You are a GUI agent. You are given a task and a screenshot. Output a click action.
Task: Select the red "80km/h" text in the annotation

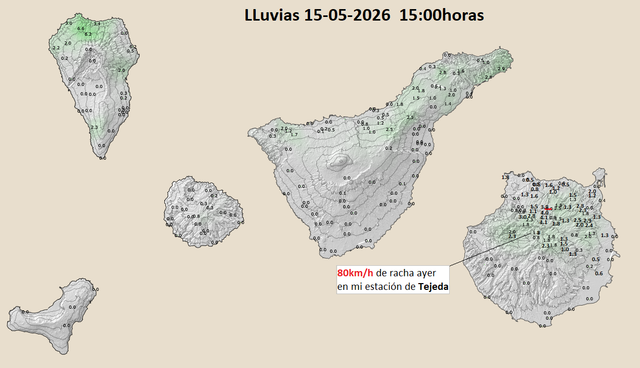[x=355, y=273]
